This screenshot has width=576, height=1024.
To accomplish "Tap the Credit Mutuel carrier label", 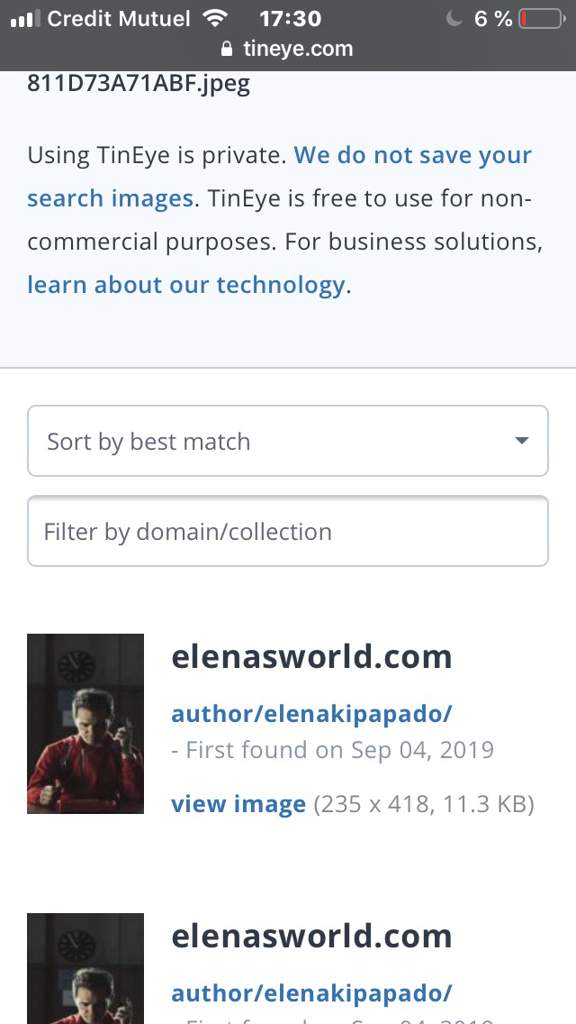I will [119, 18].
